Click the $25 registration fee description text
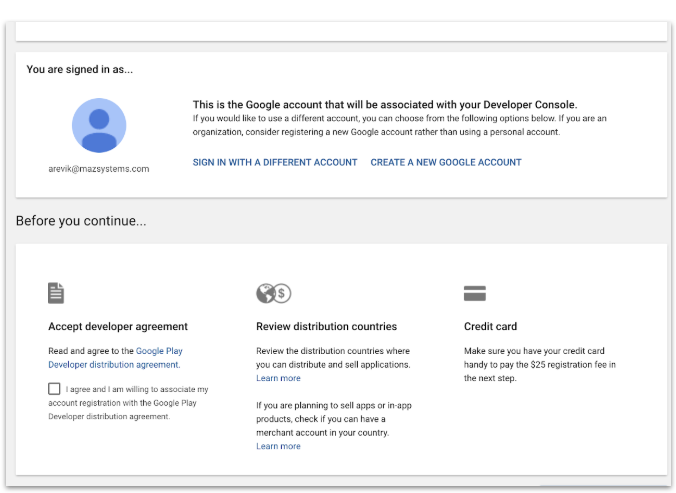Viewport: 676px width, 493px height. (x=540, y=365)
